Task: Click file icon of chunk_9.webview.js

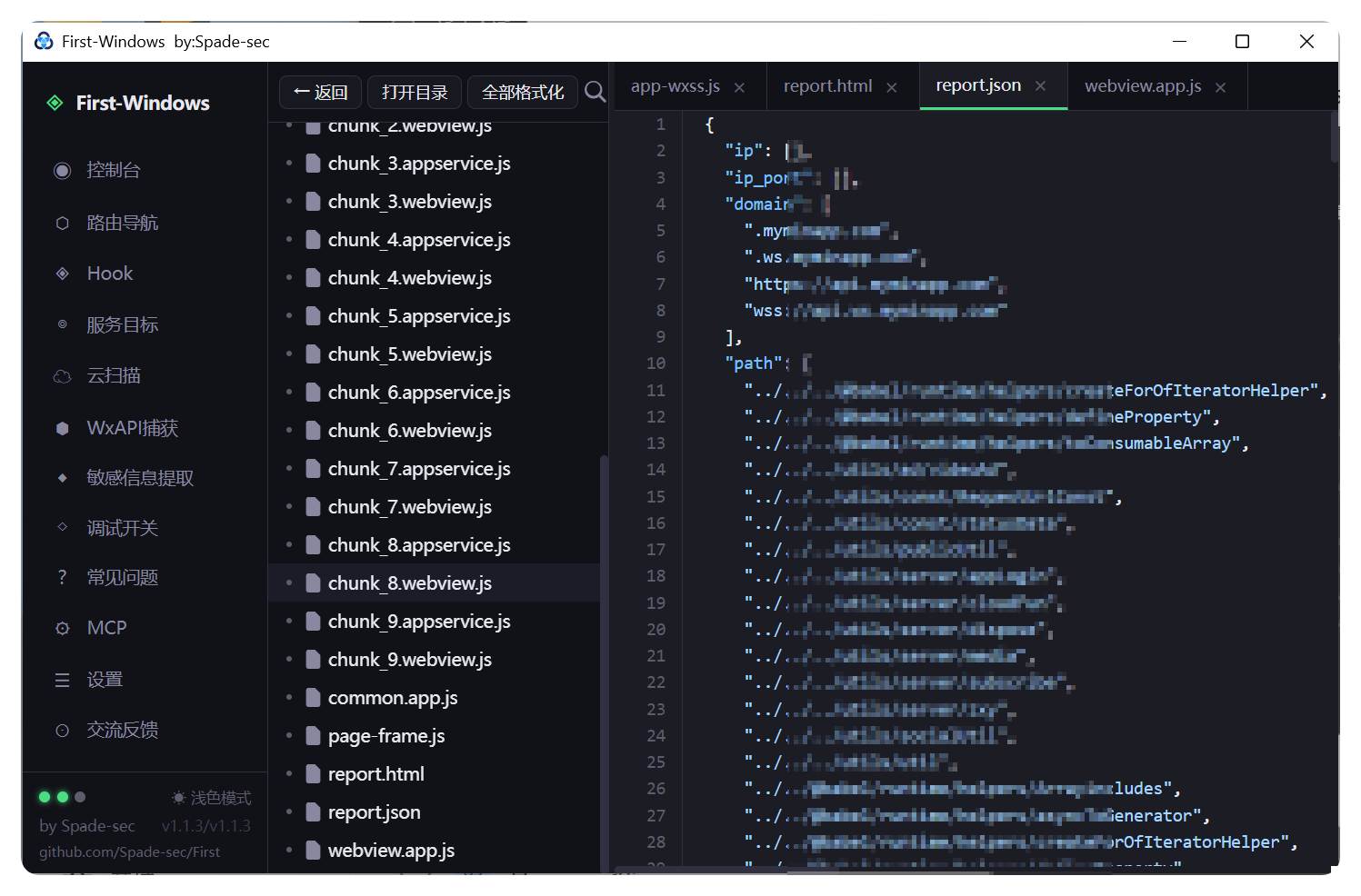Action: coord(313,660)
